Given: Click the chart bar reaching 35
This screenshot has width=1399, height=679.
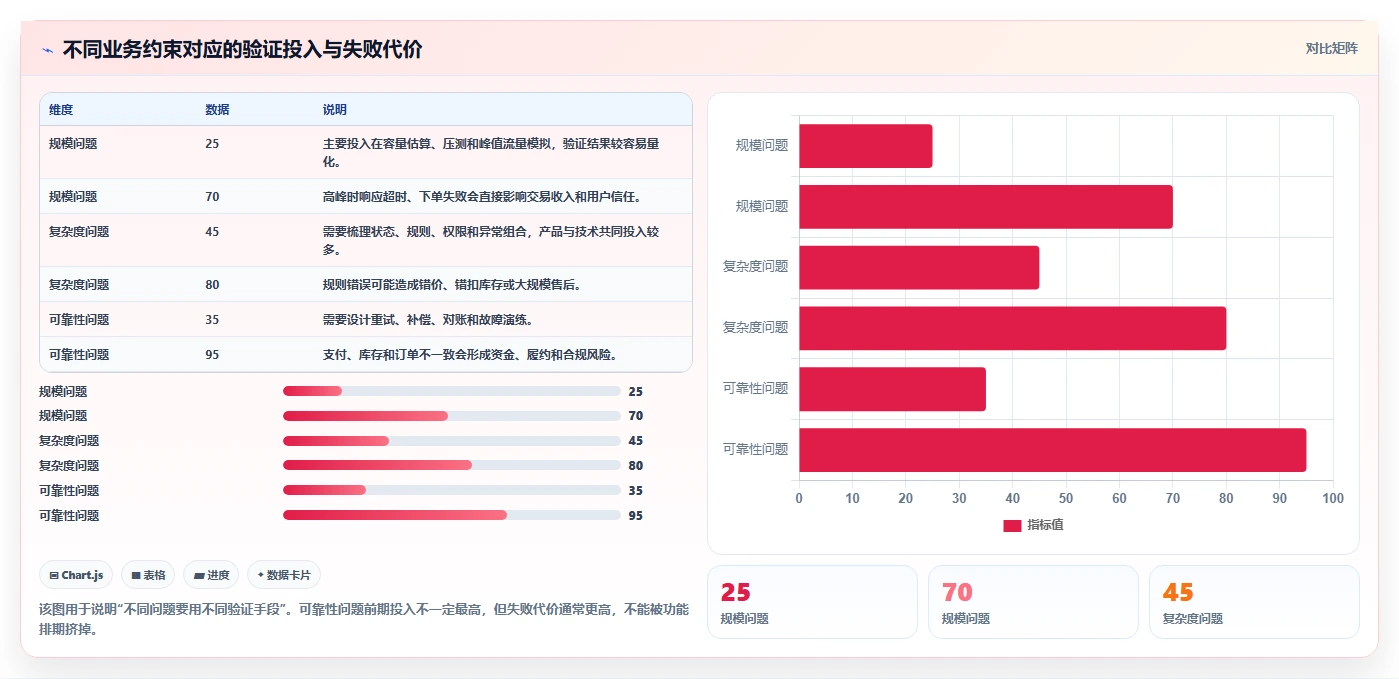Looking at the screenshot, I should [x=892, y=389].
